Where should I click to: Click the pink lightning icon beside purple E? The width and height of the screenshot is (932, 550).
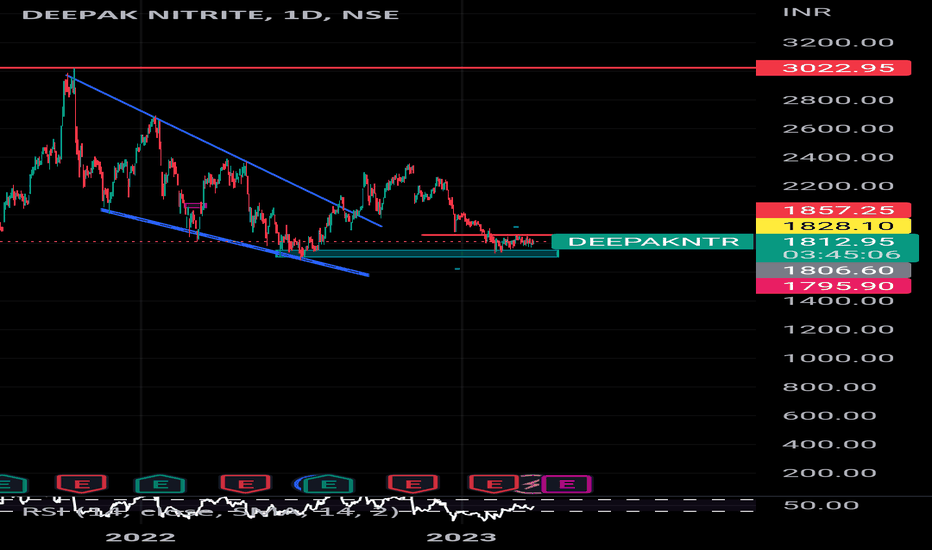coord(530,484)
